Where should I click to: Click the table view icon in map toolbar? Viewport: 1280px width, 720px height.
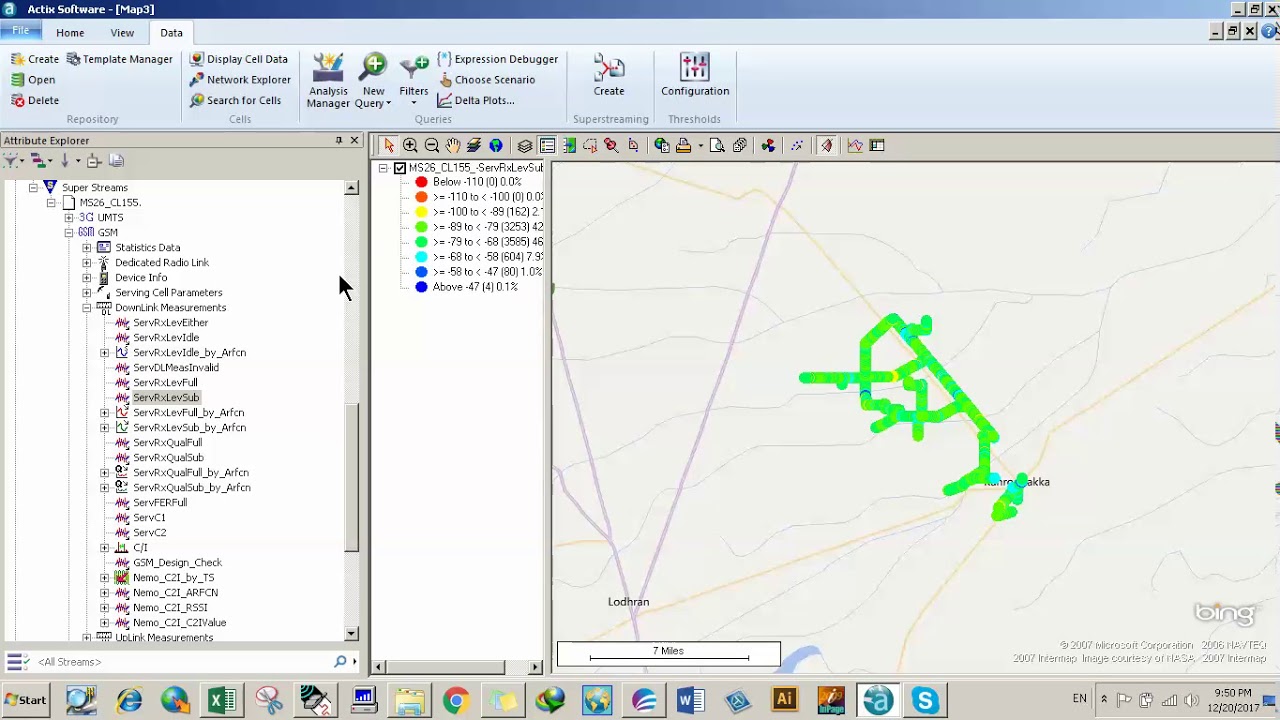877,146
